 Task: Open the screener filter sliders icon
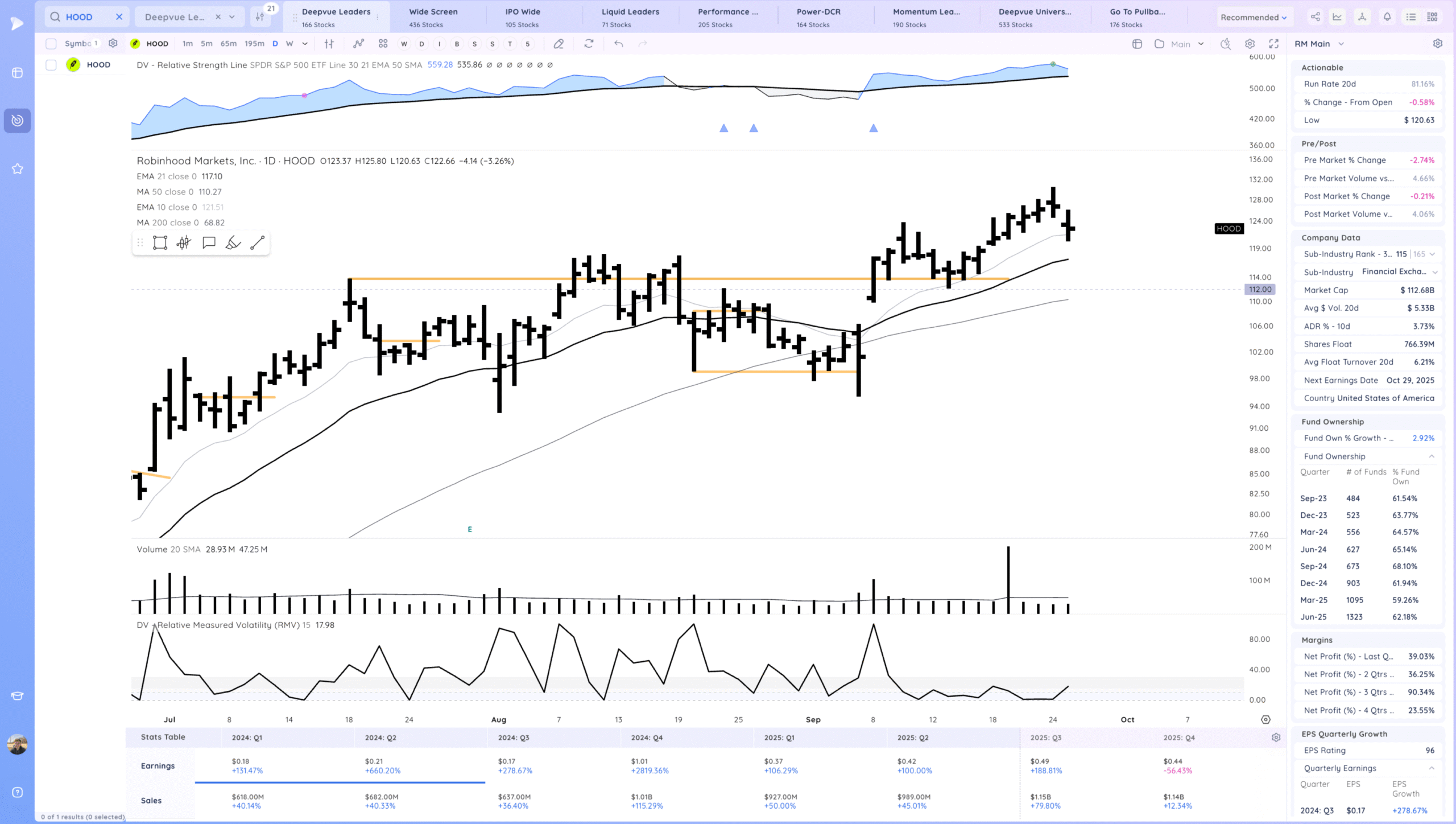(260, 17)
